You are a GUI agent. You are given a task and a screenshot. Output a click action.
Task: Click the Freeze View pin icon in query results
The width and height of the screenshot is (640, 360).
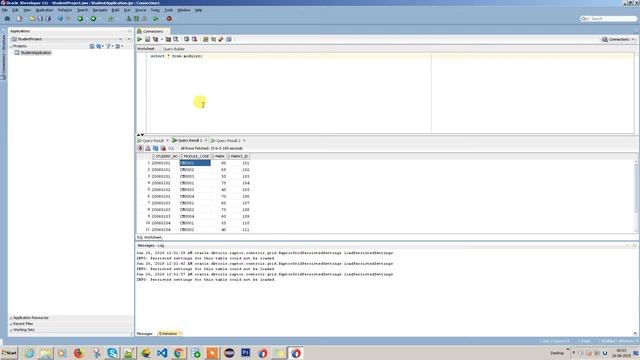click(x=140, y=148)
